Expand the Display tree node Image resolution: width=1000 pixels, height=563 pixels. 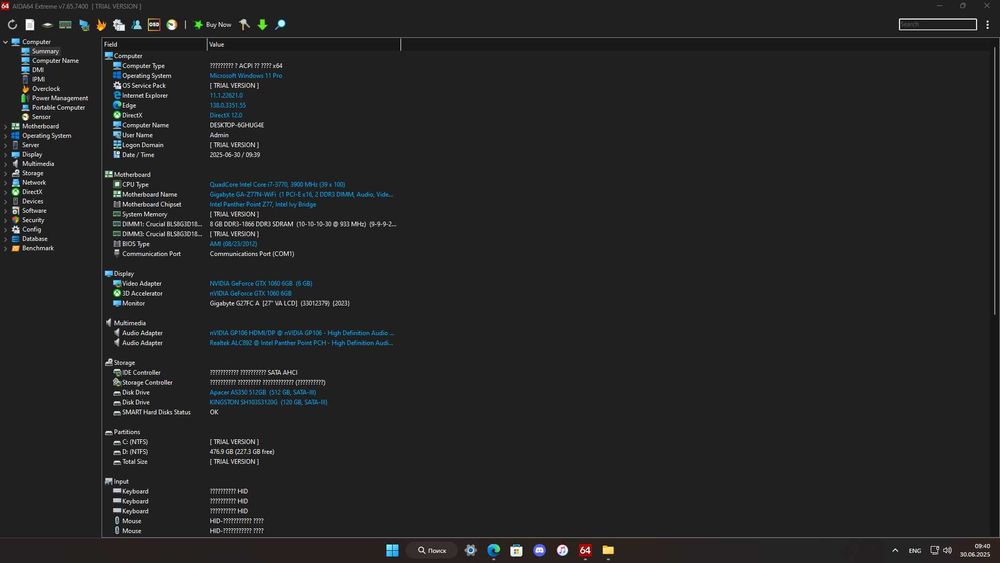pos(6,154)
